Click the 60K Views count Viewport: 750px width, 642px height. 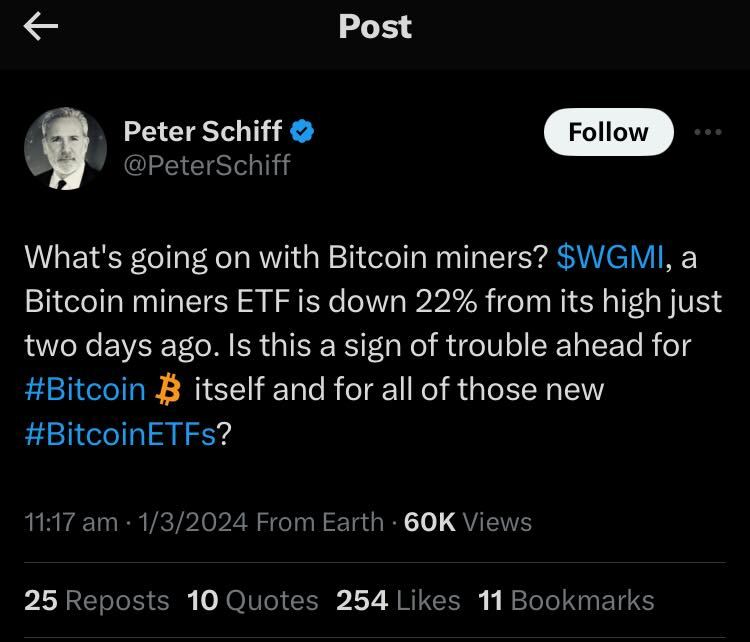click(467, 522)
